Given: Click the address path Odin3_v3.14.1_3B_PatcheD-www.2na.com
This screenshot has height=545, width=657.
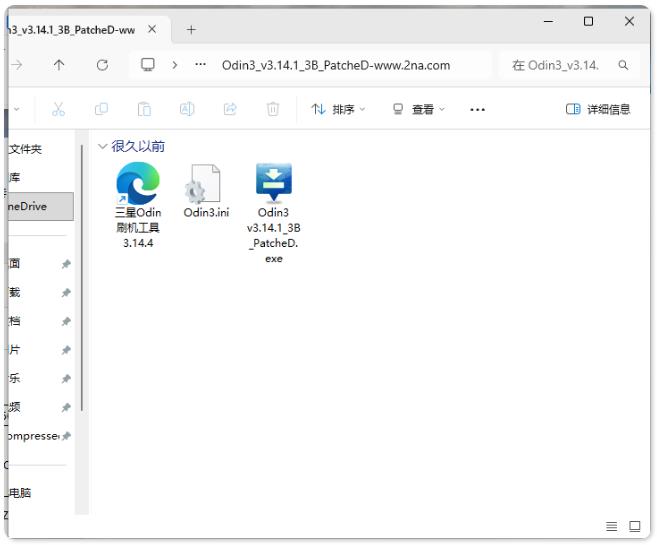Looking at the screenshot, I should tap(336, 65).
